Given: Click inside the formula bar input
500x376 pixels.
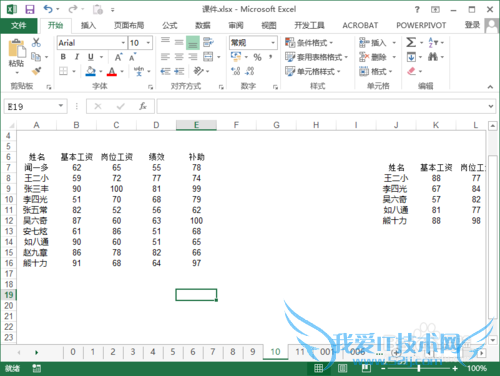Looking at the screenshot, I should [x=321, y=106].
